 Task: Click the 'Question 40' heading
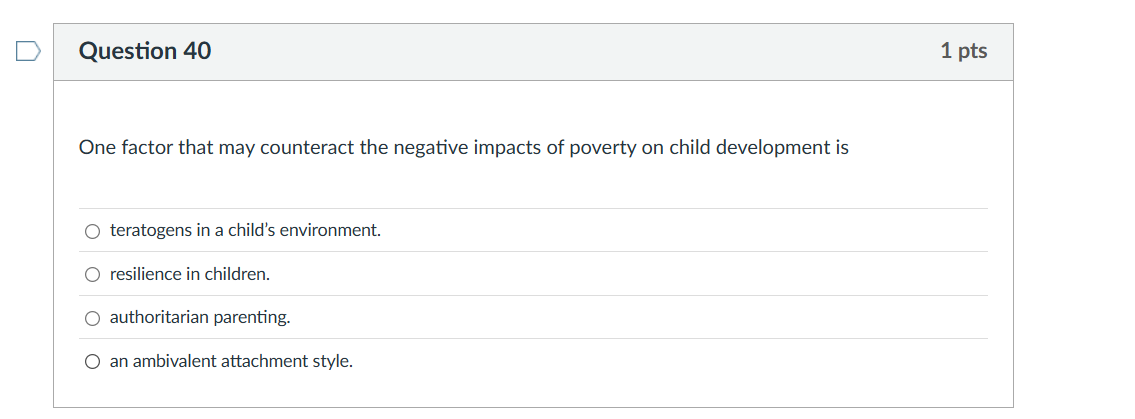coord(145,51)
